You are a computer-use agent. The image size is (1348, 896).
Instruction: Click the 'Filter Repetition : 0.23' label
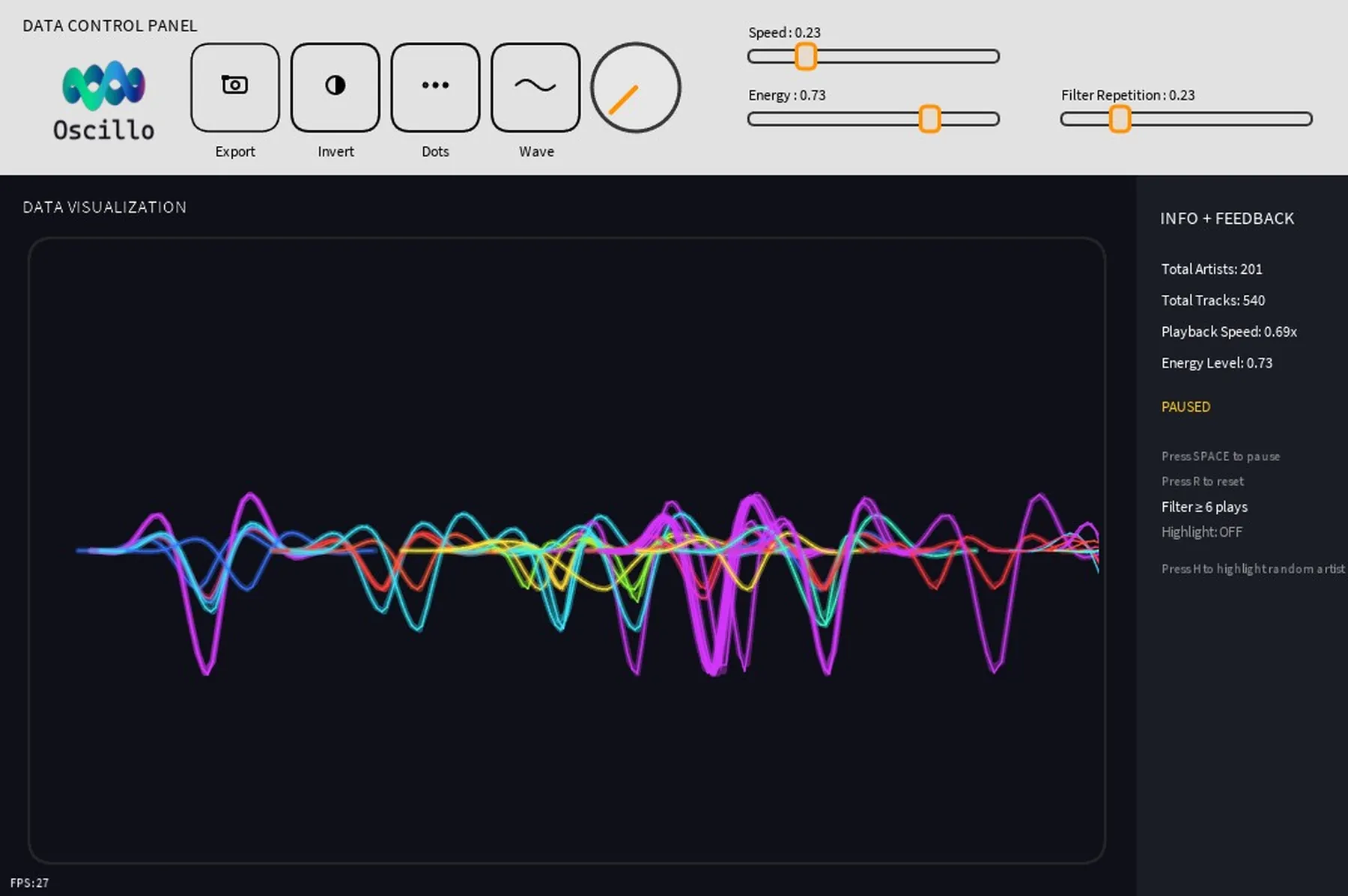[1128, 95]
